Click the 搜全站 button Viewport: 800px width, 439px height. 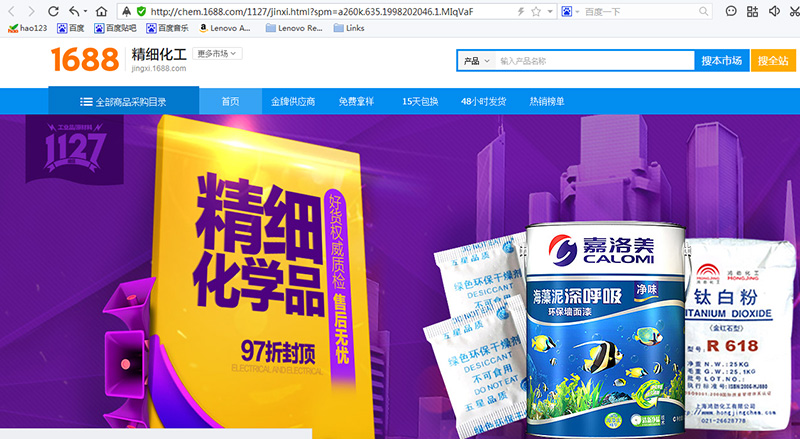[773, 61]
